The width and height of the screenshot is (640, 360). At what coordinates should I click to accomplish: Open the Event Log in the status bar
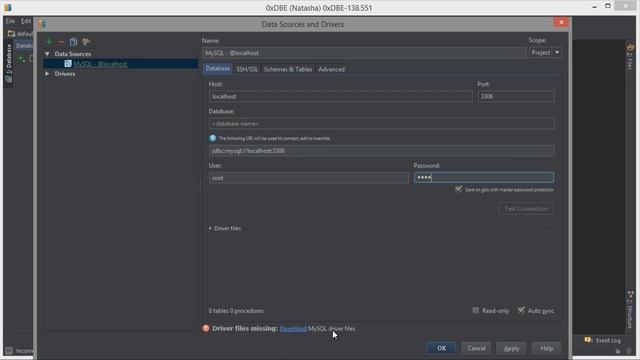(603, 340)
